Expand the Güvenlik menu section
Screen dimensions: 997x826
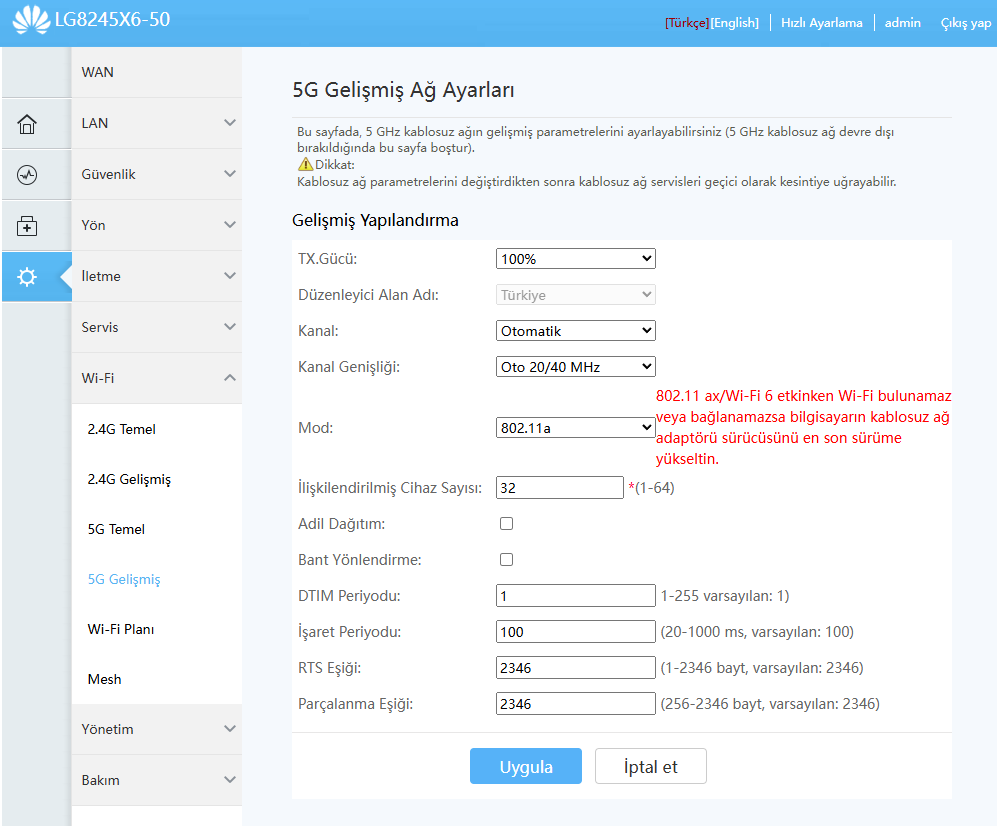coord(157,174)
